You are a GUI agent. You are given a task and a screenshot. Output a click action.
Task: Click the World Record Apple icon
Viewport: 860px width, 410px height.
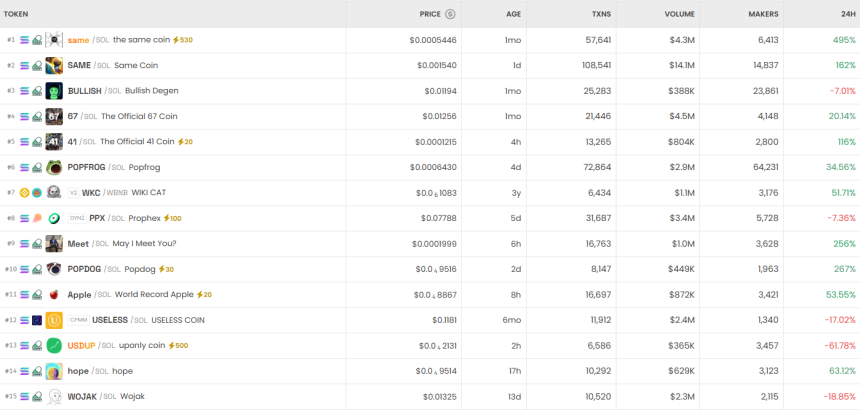(54, 295)
